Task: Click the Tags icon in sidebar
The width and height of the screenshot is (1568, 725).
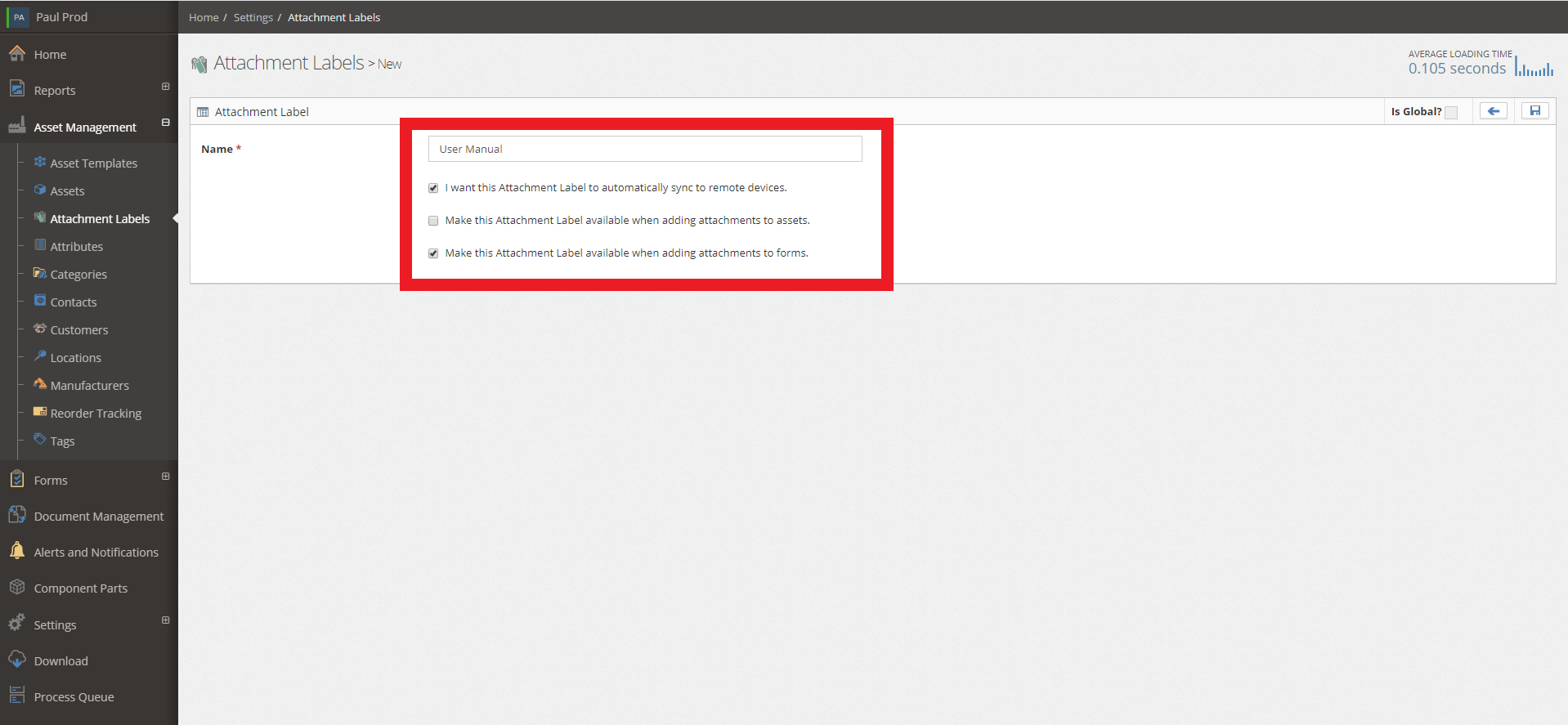Action: (x=40, y=440)
